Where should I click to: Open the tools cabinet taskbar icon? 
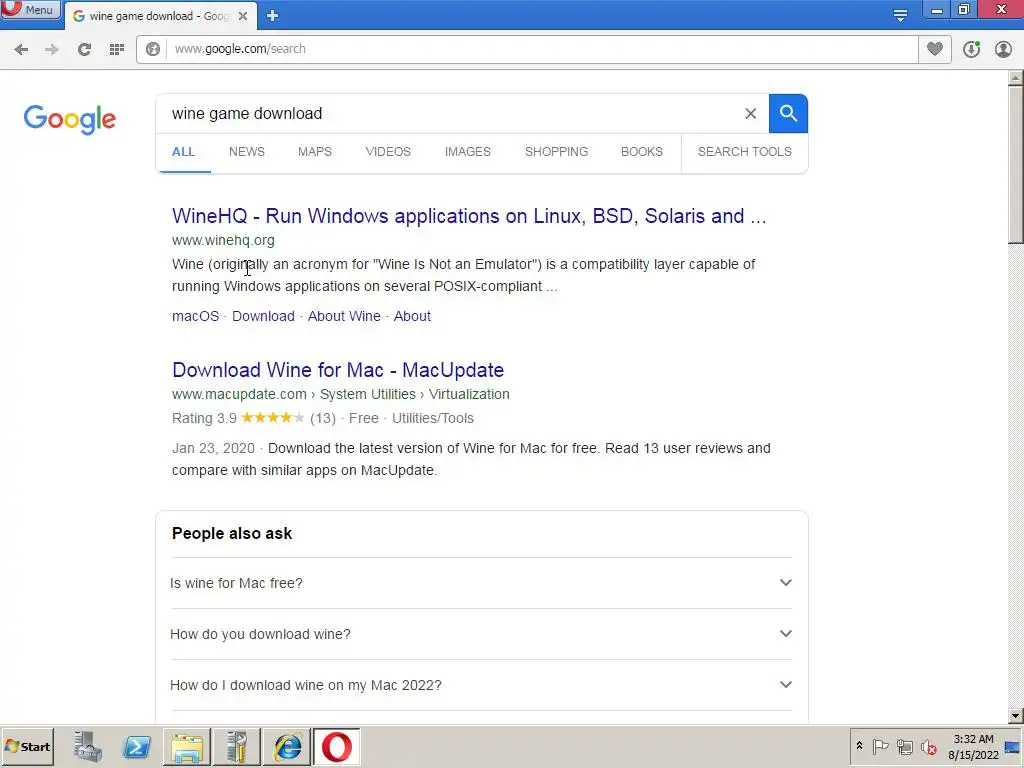pos(237,747)
